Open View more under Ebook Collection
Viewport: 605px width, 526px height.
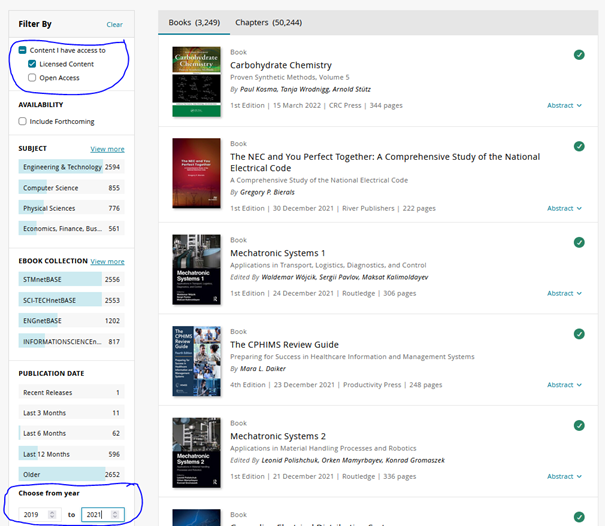click(107, 261)
